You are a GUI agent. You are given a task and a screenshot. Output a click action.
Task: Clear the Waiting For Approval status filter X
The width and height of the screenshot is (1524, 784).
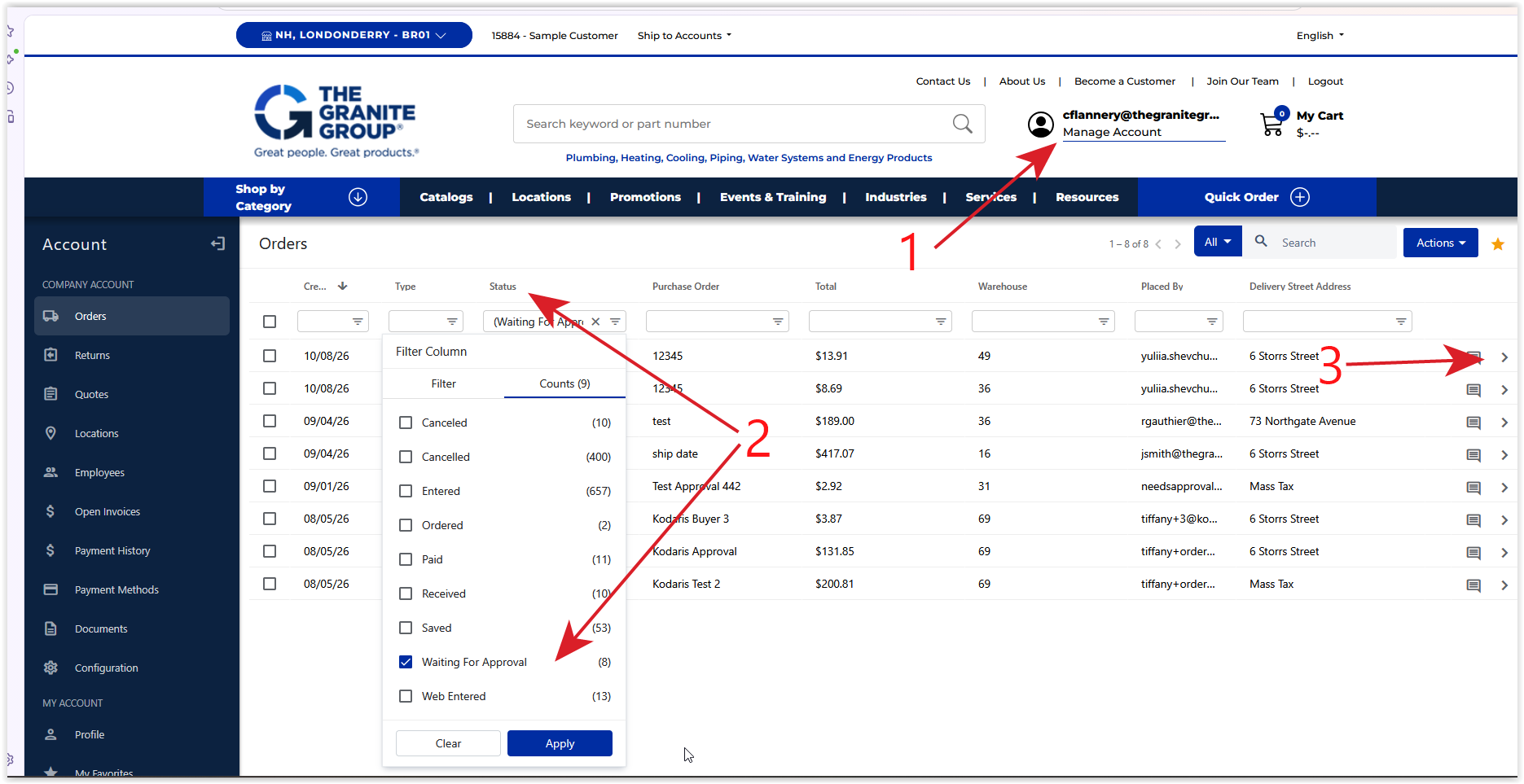[595, 322]
